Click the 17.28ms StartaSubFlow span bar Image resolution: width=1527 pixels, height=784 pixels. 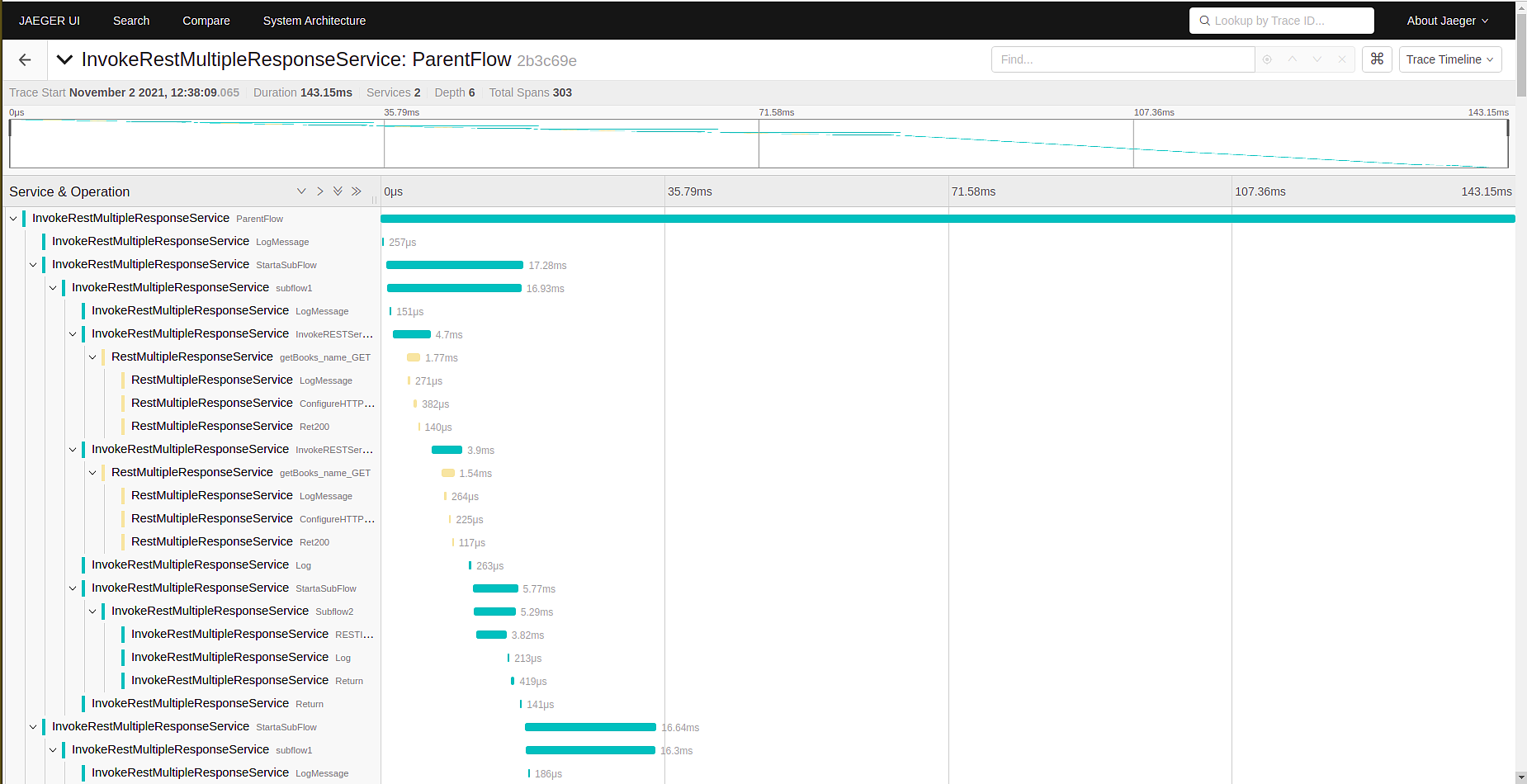pos(455,265)
